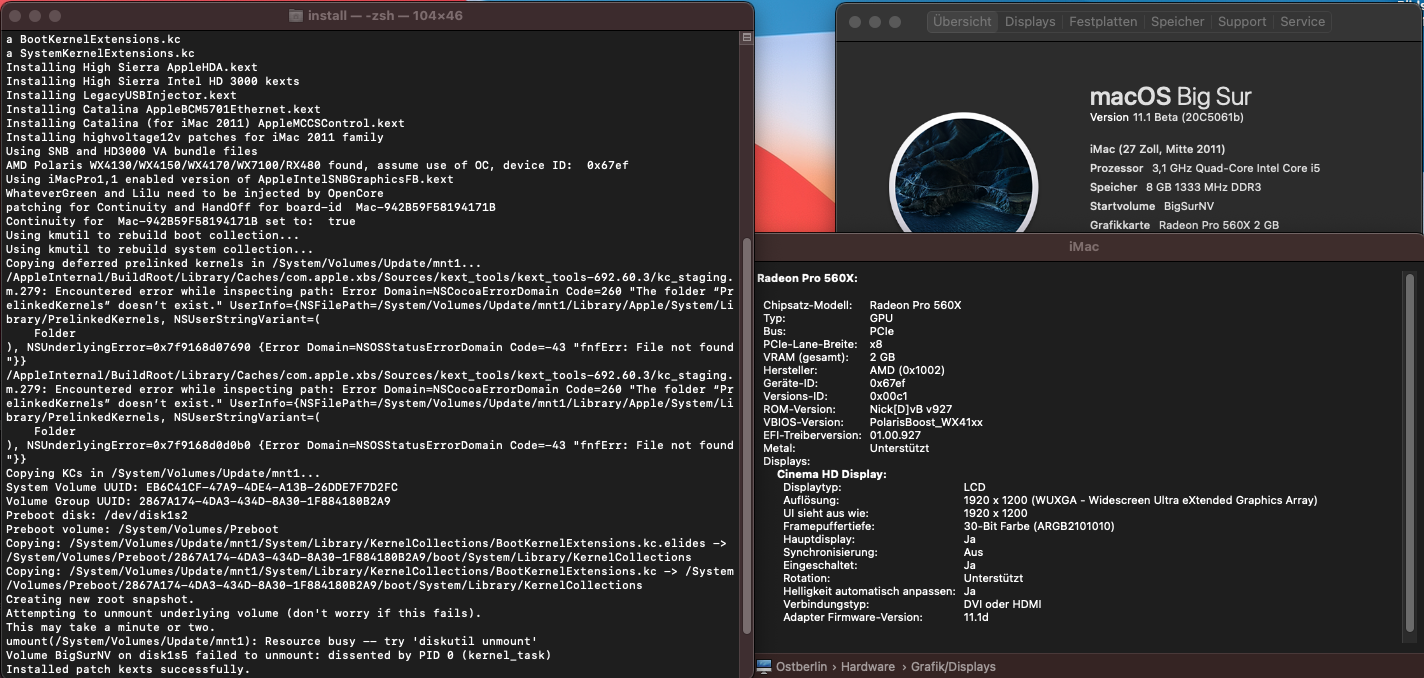
Task: Click the Adapter Firmware-Version '11.1d' value
Action: click(x=976, y=617)
